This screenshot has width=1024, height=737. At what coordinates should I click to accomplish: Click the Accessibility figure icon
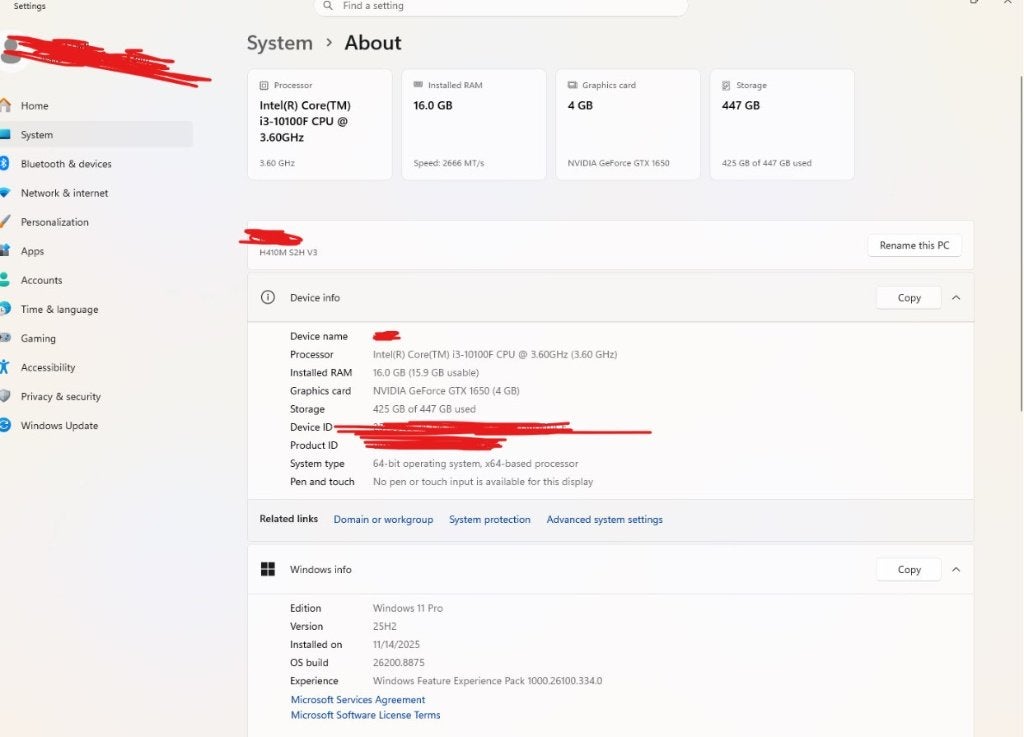tap(4, 367)
